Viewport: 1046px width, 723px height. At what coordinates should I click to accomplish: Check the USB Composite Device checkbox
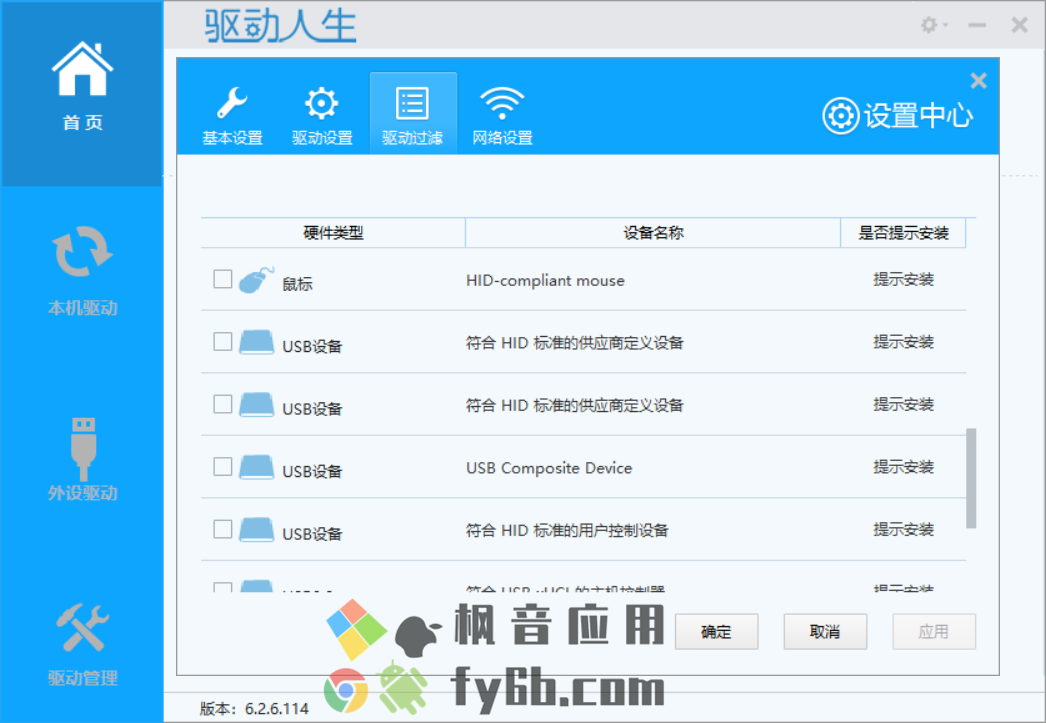223,466
